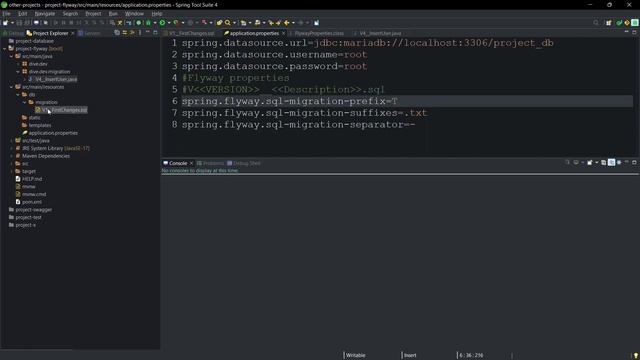Click line 6 sql-migration-prefix in editor
This screenshot has width=640, height=360.
(x=289, y=101)
